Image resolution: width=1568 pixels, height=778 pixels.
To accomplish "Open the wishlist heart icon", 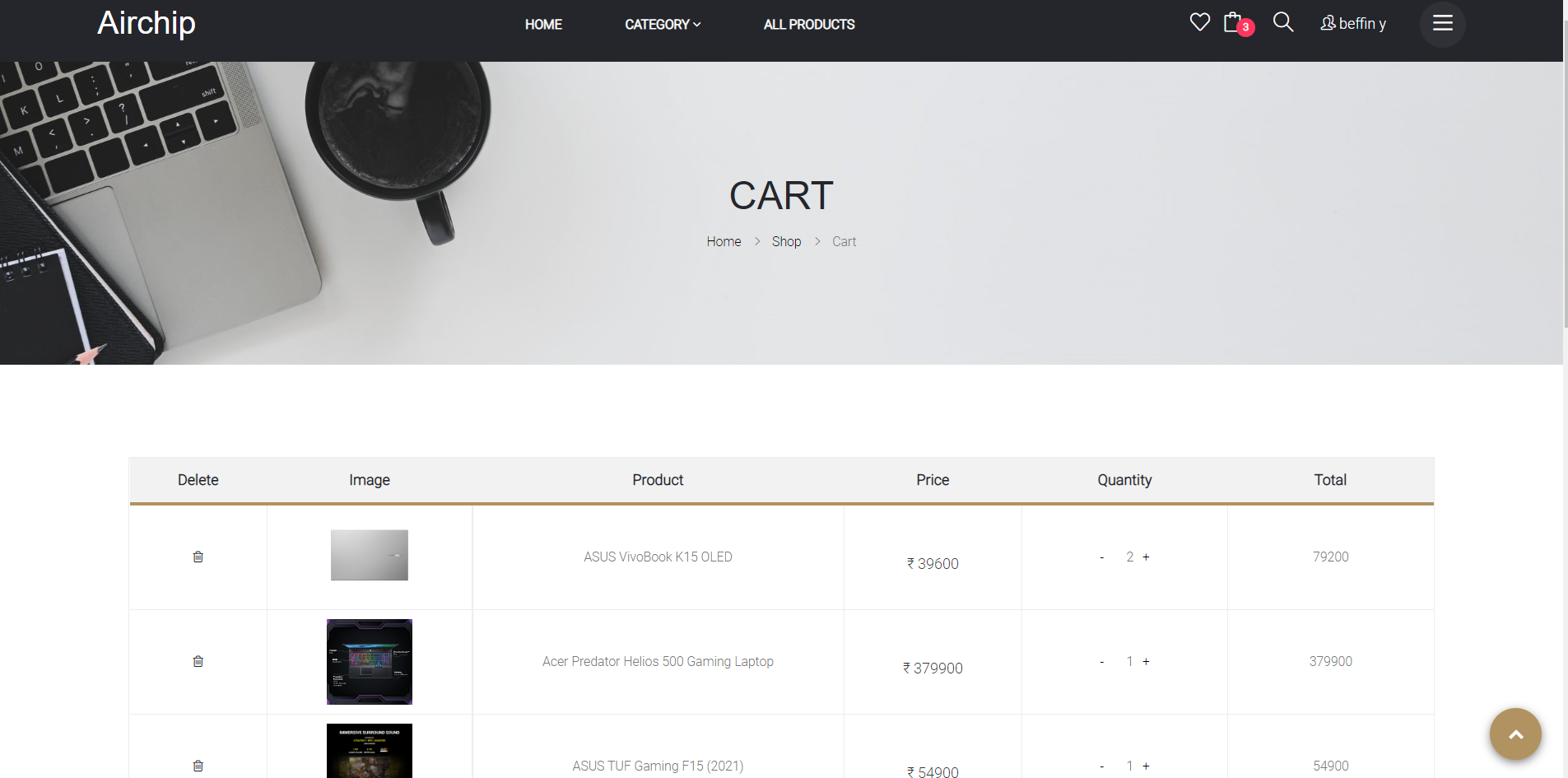I will pyautogui.click(x=1199, y=22).
